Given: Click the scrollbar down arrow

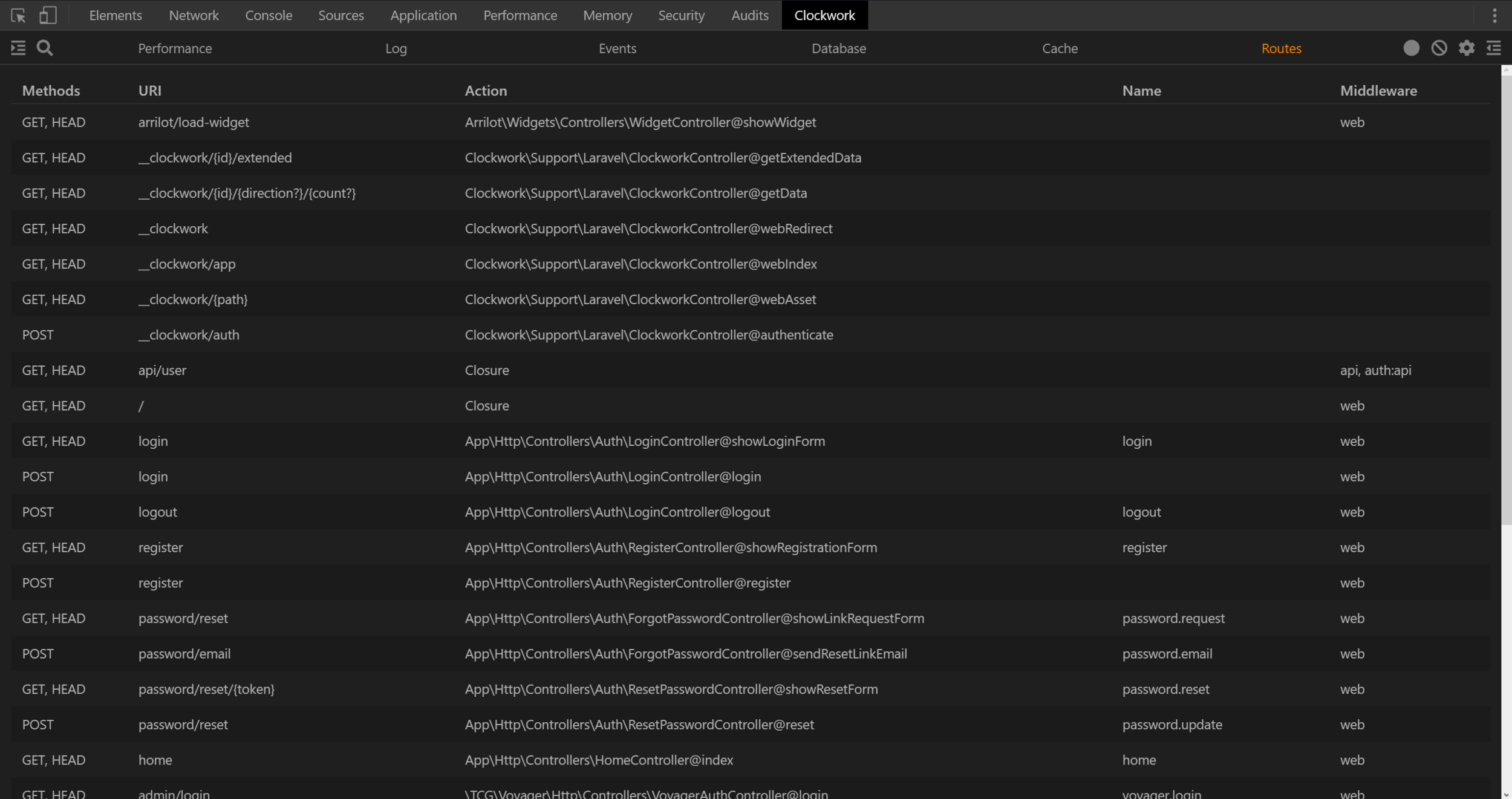Looking at the screenshot, I should (x=1506, y=794).
